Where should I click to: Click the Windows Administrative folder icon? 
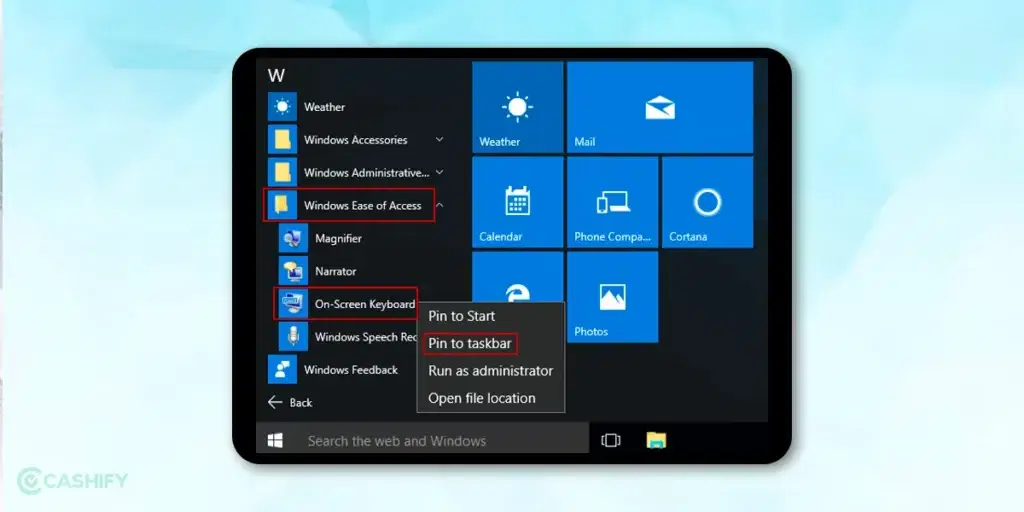point(282,172)
